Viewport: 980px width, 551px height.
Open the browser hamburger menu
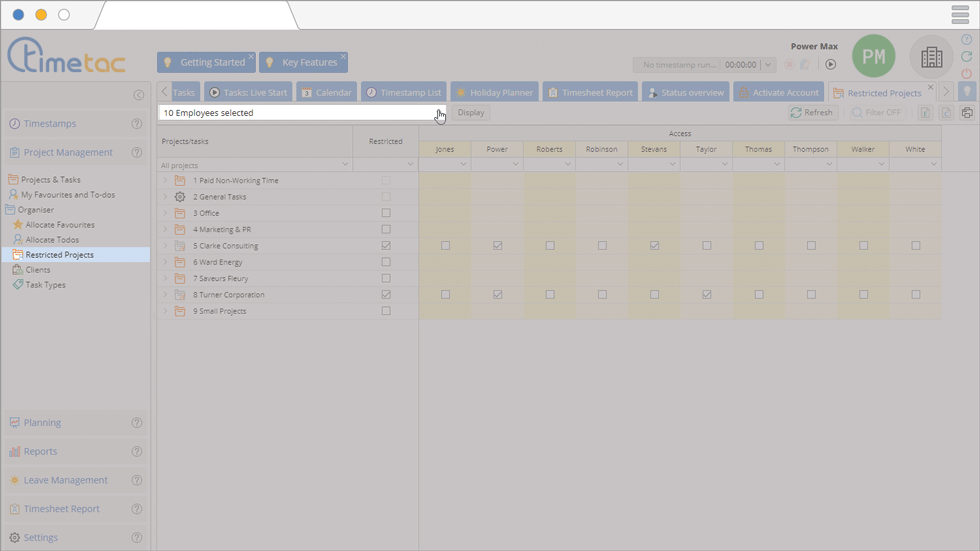(x=960, y=15)
